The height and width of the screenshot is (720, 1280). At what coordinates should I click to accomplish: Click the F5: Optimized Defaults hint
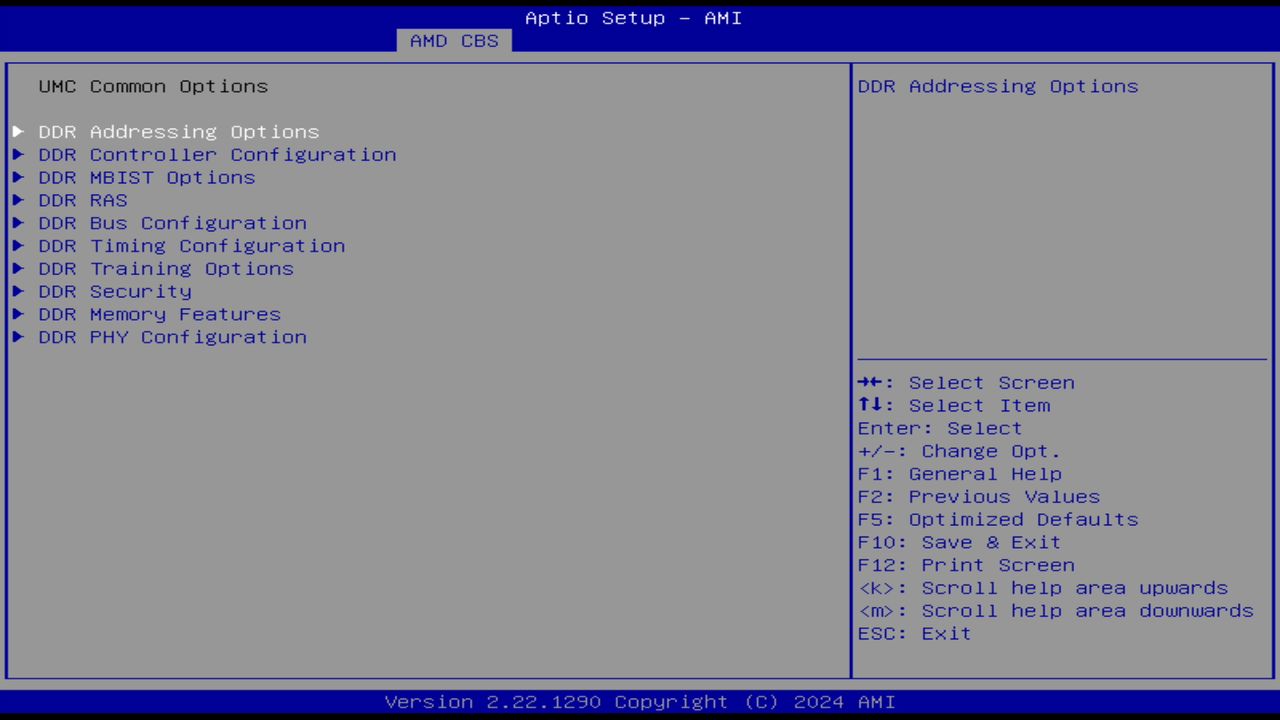pos(998,520)
